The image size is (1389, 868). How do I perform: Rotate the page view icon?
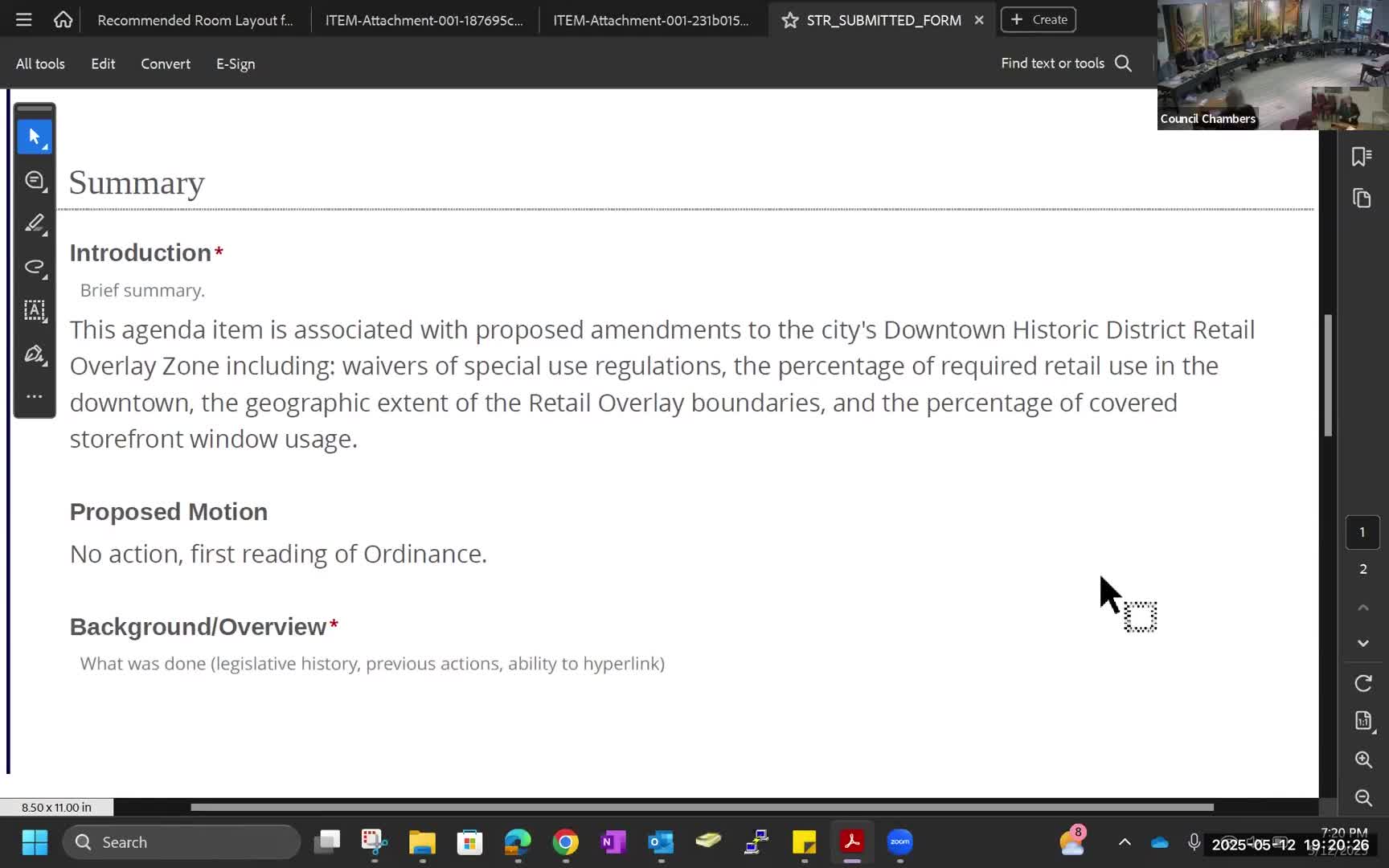[x=1362, y=683]
